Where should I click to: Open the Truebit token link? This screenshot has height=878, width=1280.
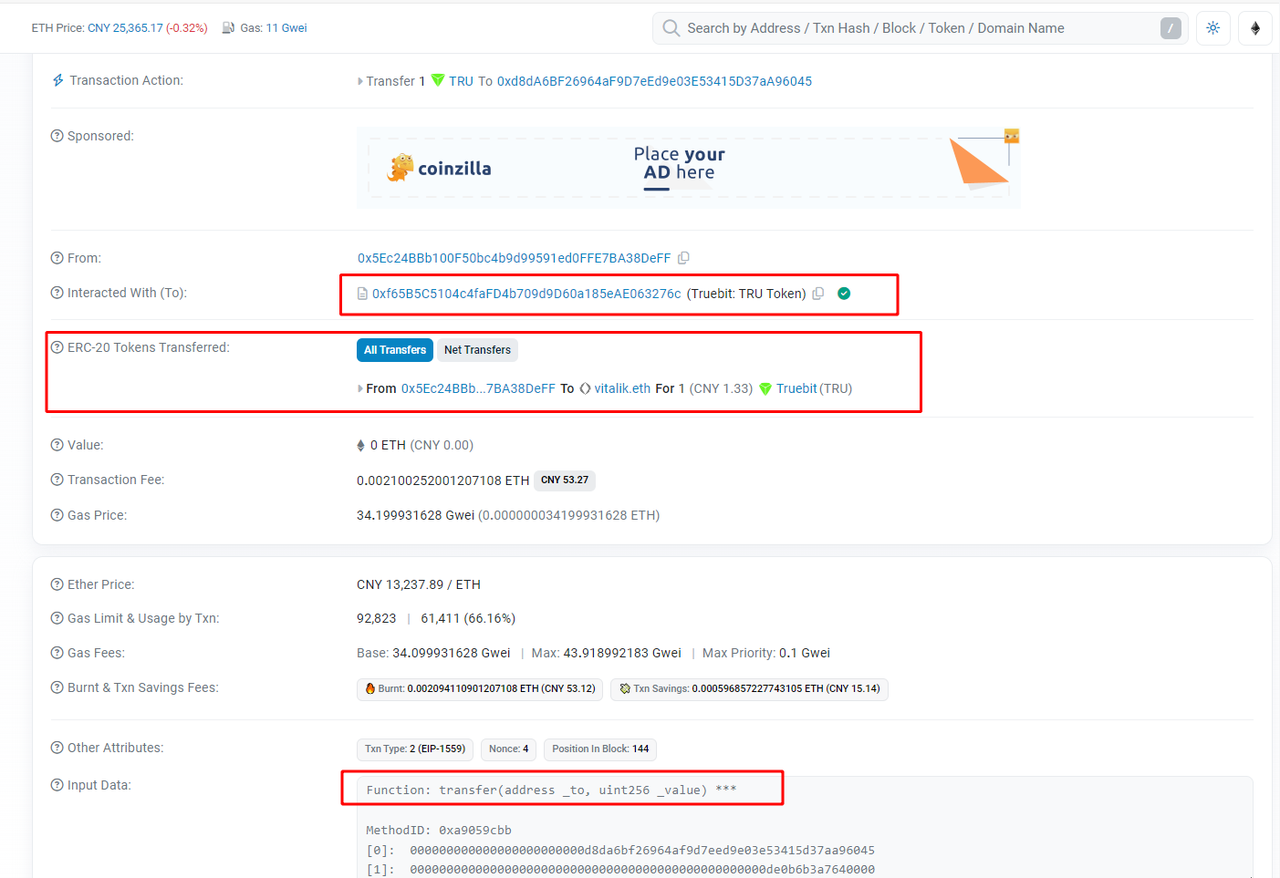point(796,389)
